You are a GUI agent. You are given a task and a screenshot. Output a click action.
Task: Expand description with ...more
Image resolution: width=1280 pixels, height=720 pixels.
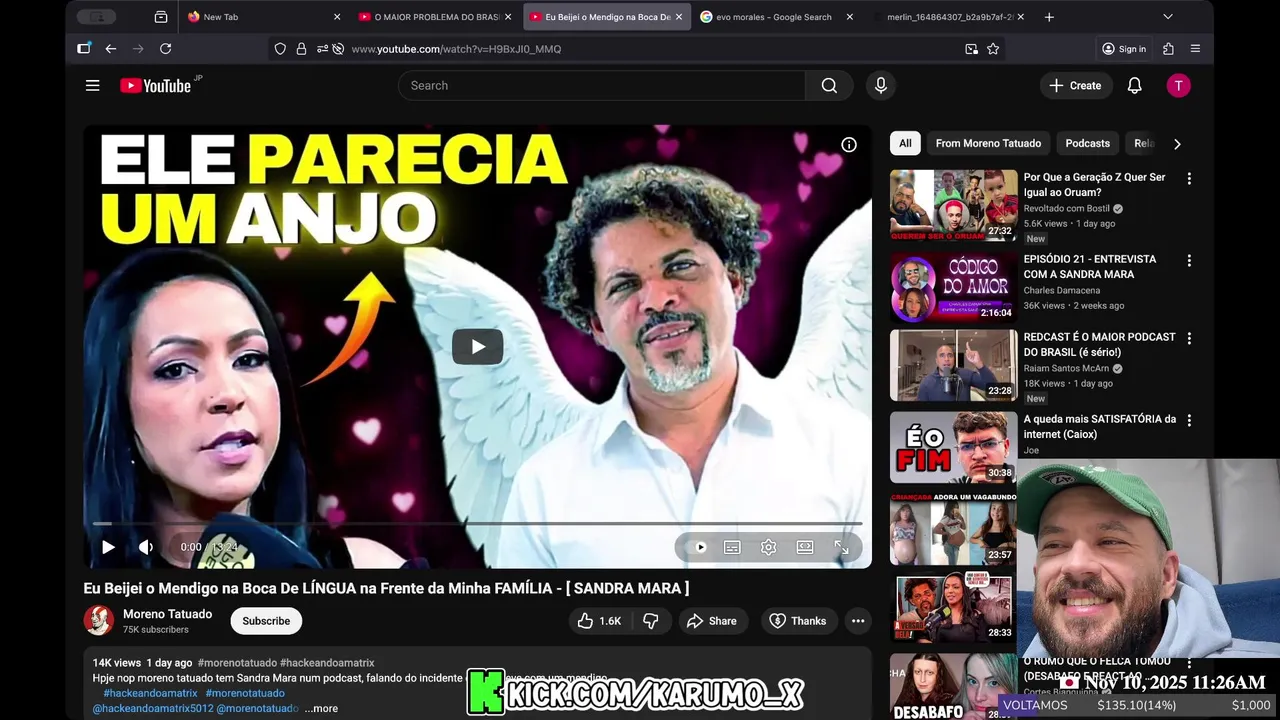pyautogui.click(x=321, y=708)
